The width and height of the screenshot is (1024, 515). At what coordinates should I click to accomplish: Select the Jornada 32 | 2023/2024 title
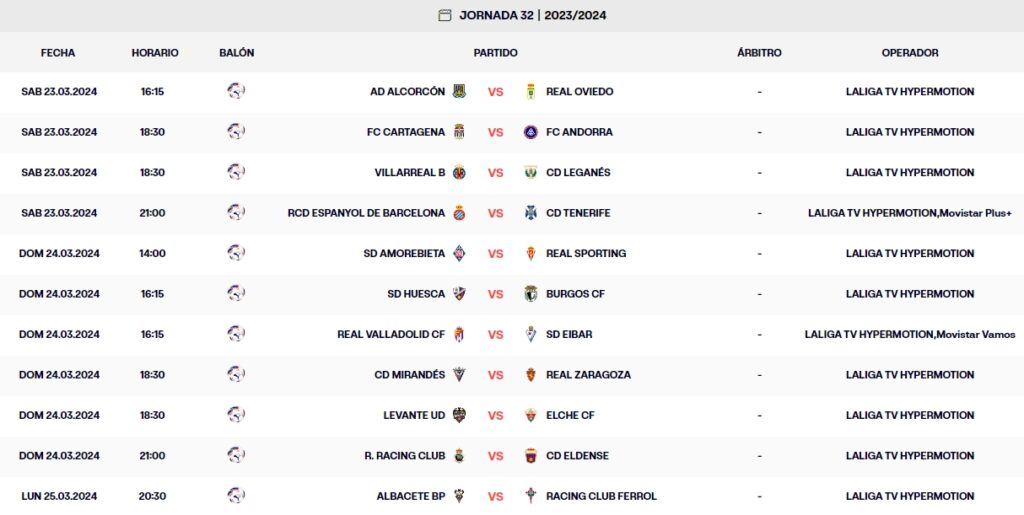click(x=532, y=15)
